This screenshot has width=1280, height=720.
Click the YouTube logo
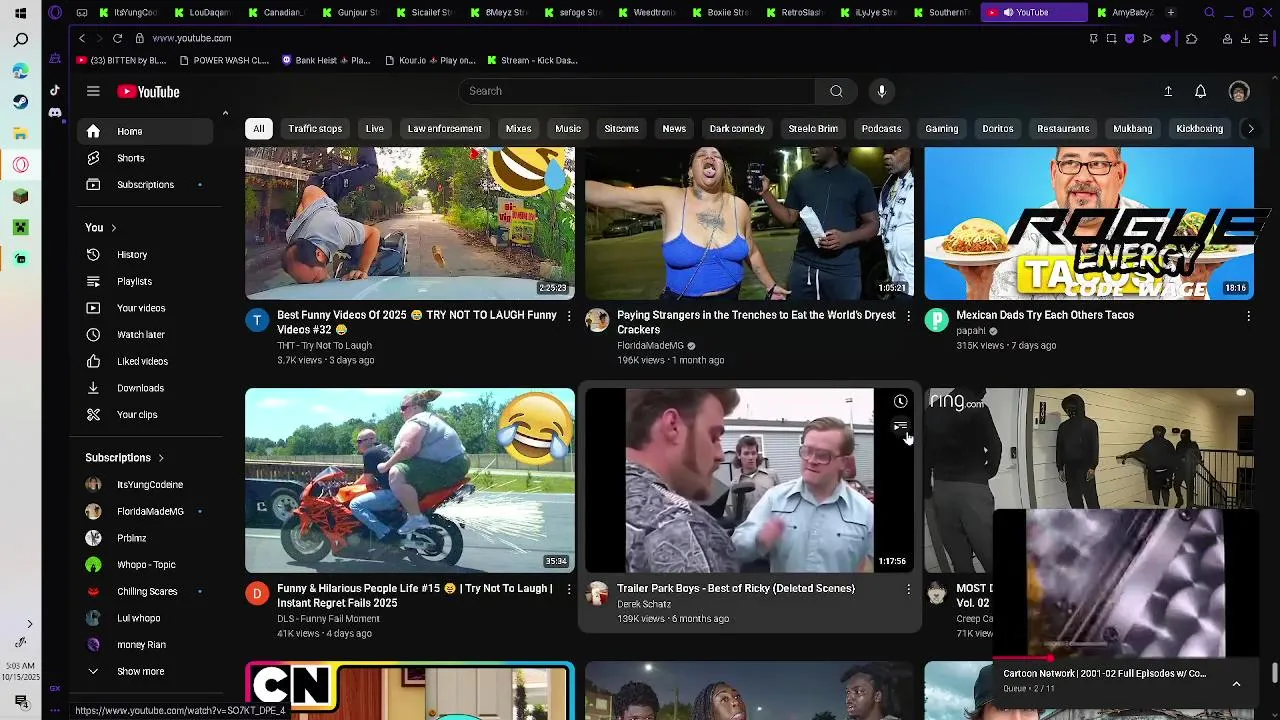coord(148,92)
